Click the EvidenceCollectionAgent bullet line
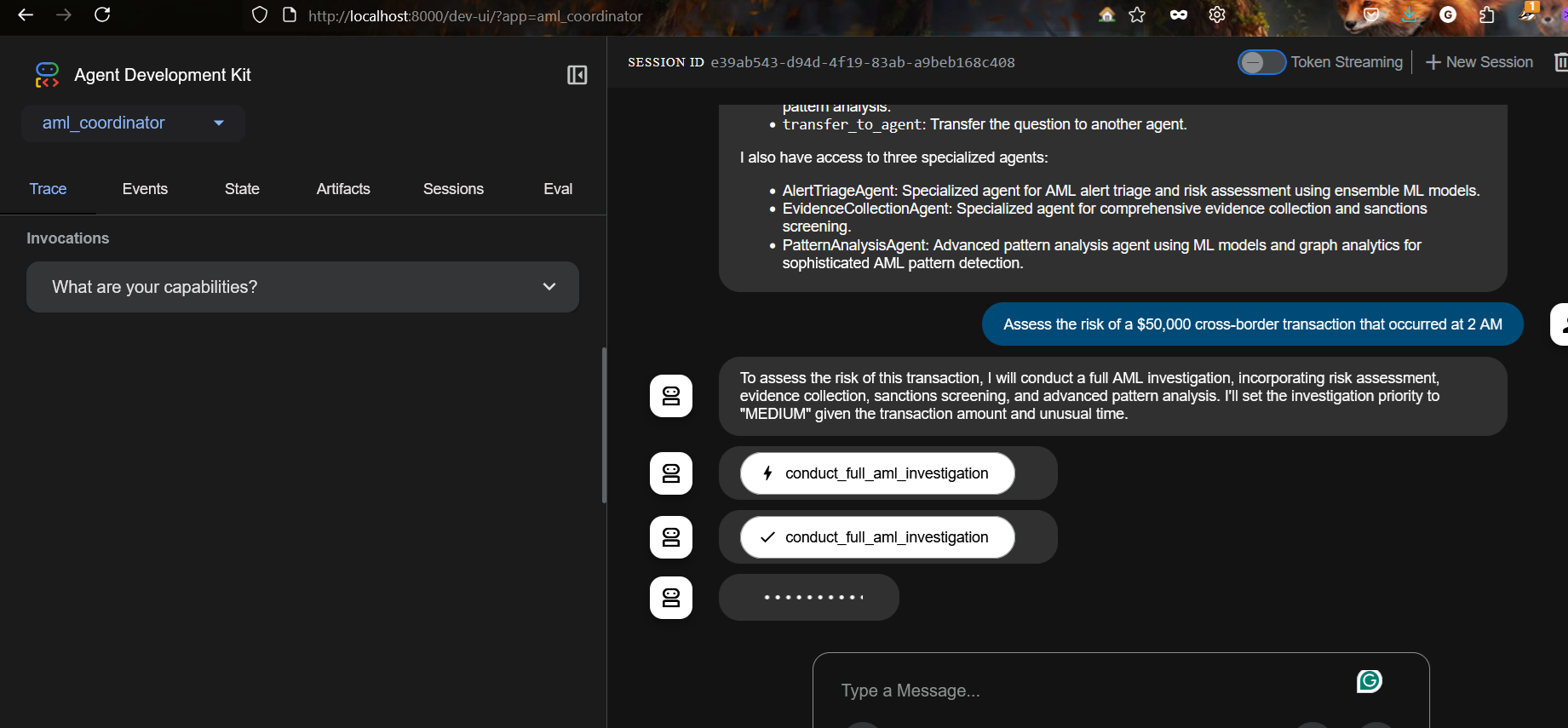Image resolution: width=1568 pixels, height=728 pixels. [x=1105, y=217]
